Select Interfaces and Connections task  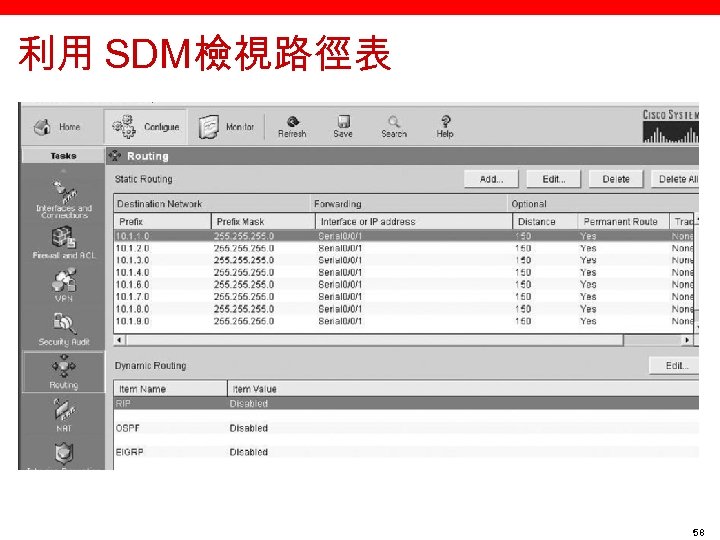64,199
